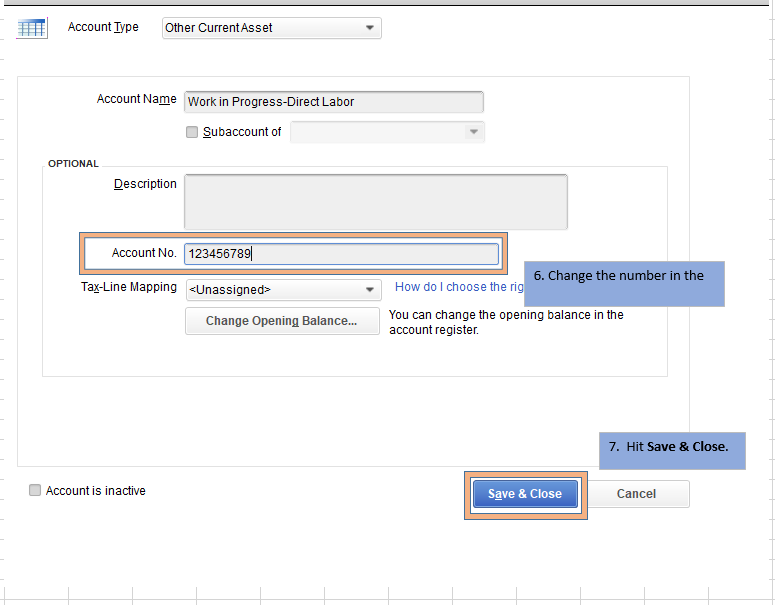Click the Account Type label
The height and width of the screenshot is (605, 775).
pyautogui.click(x=103, y=27)
